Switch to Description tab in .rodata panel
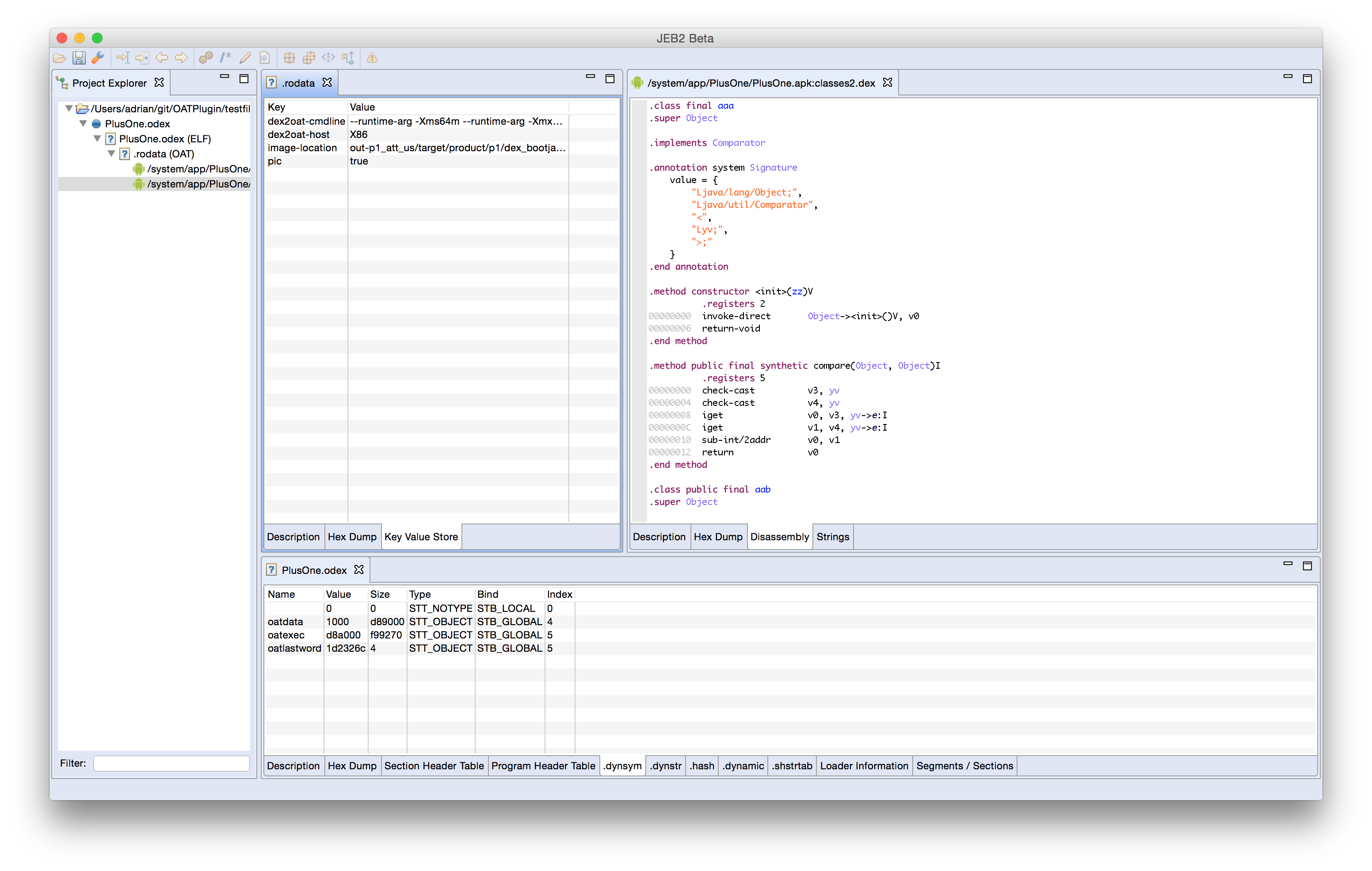1372x871 pixels. [293, 537]
